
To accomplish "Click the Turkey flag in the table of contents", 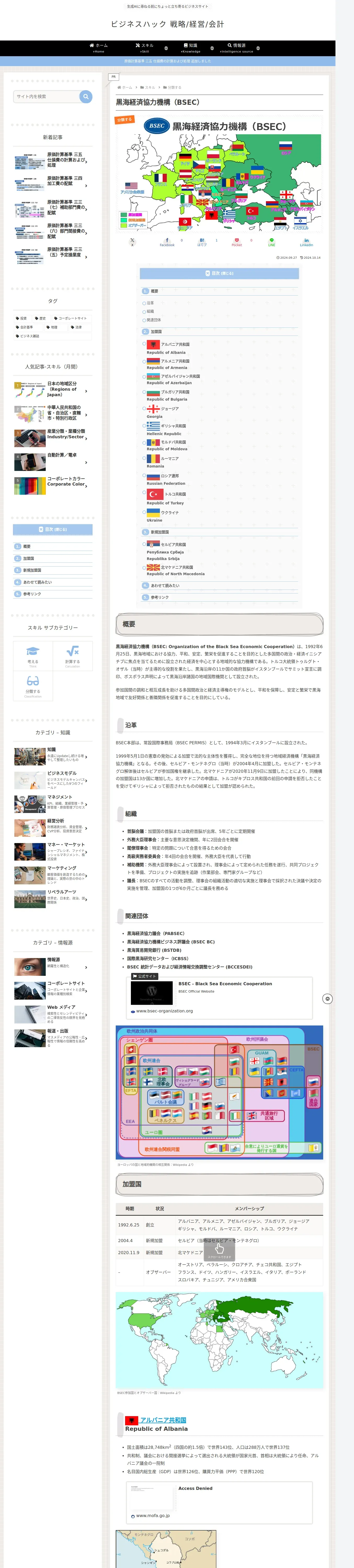I will coord(155,494).
